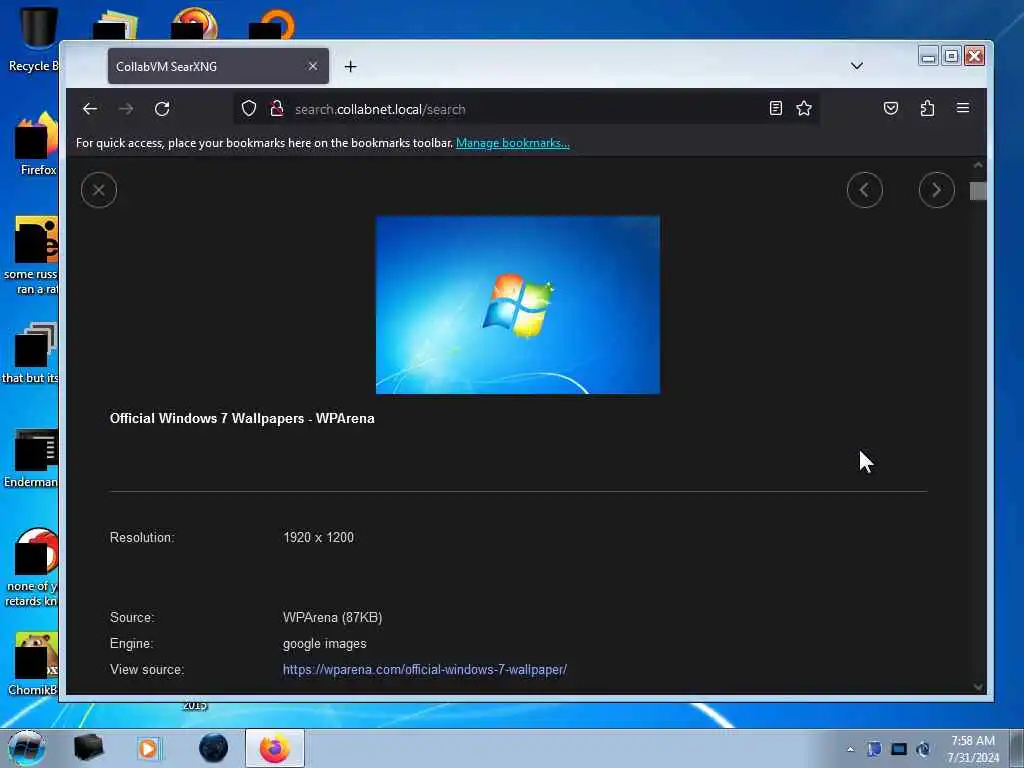1024x768 pixels.
Task: Click the address bar URL field
Action: pyautogui.click(x=526, y=109)
